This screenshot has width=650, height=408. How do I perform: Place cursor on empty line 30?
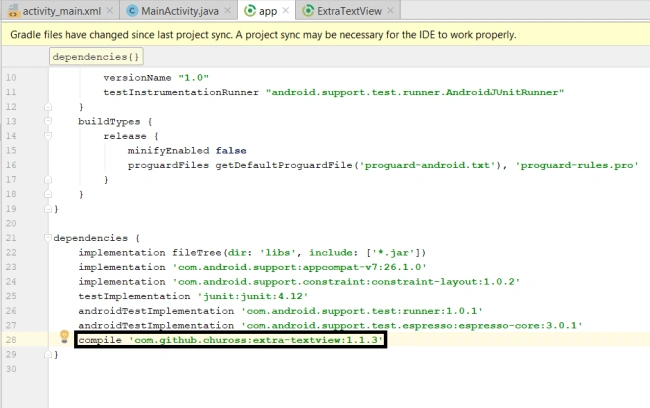pos(348,369)
